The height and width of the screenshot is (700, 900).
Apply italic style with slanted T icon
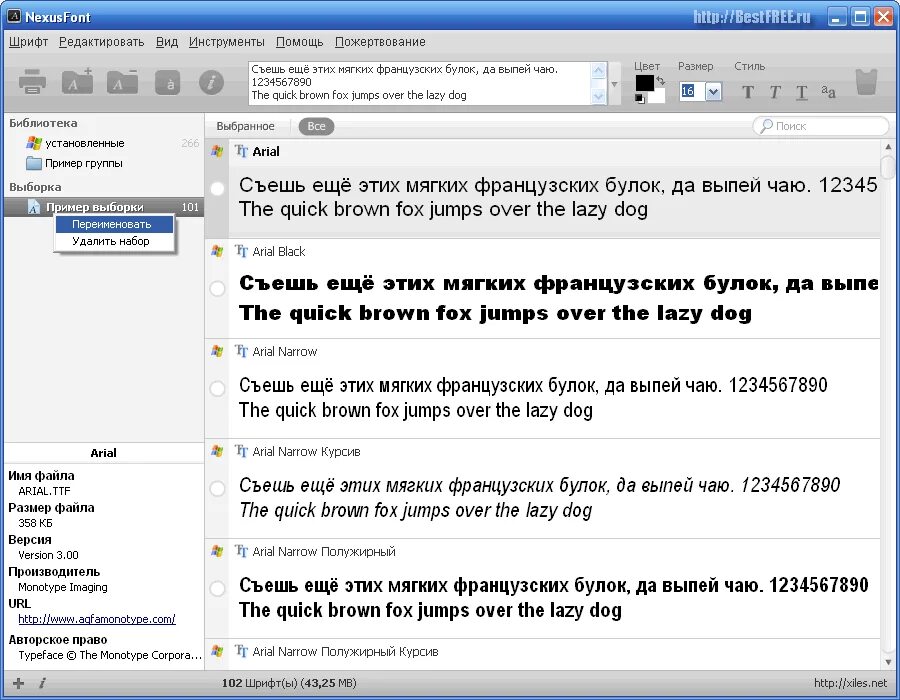click(775, 92)
